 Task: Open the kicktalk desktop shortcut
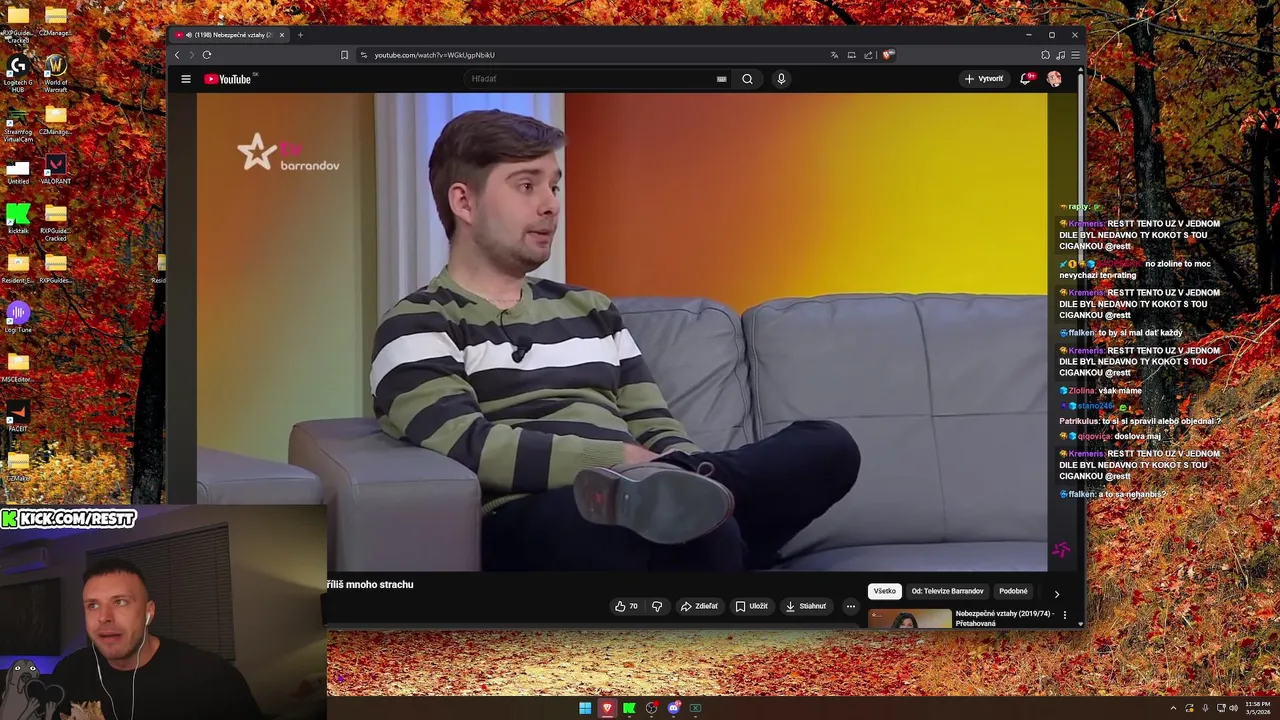click(x=18, y=219)
